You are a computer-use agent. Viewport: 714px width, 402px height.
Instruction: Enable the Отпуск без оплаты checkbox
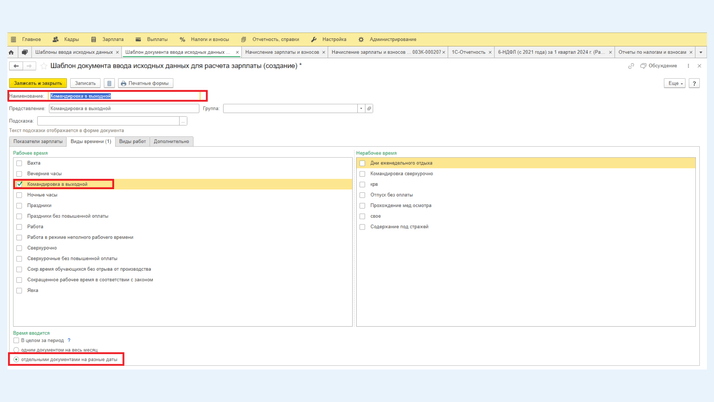(362, 195)
